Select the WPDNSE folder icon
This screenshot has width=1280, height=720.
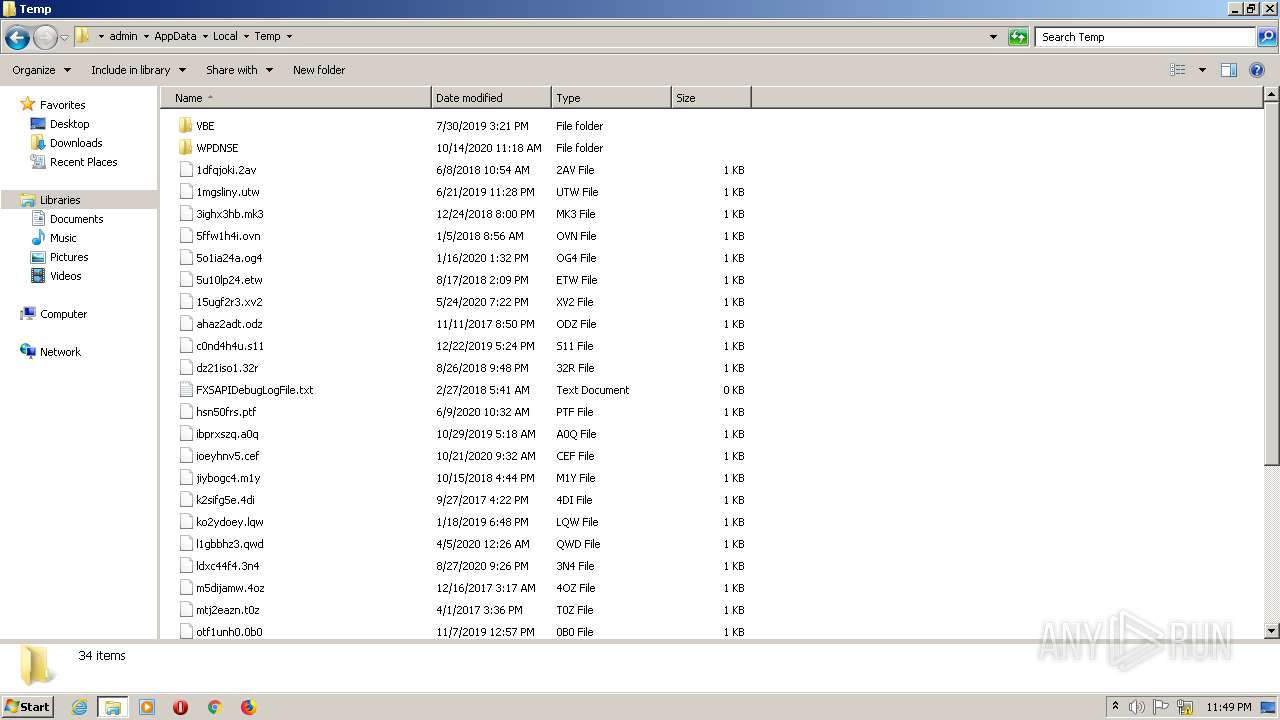[185, 148]
